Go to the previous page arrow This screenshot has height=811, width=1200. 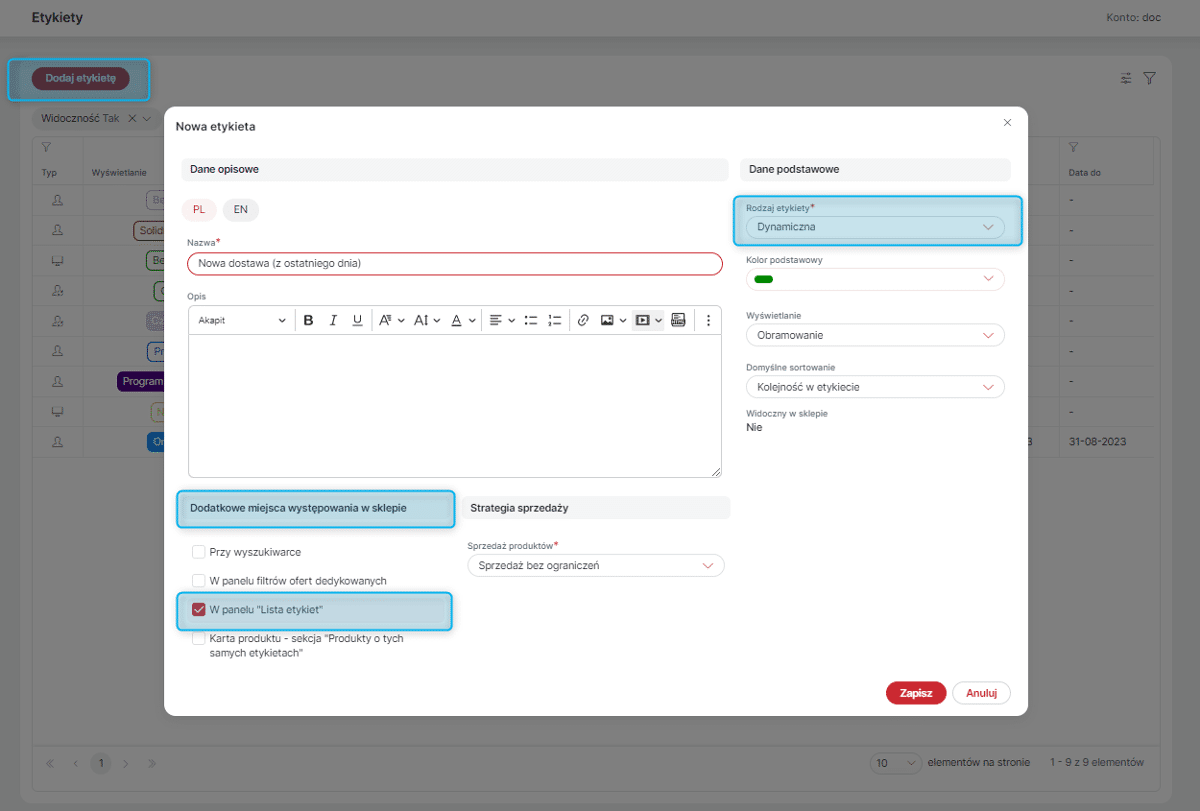[75, 763]
